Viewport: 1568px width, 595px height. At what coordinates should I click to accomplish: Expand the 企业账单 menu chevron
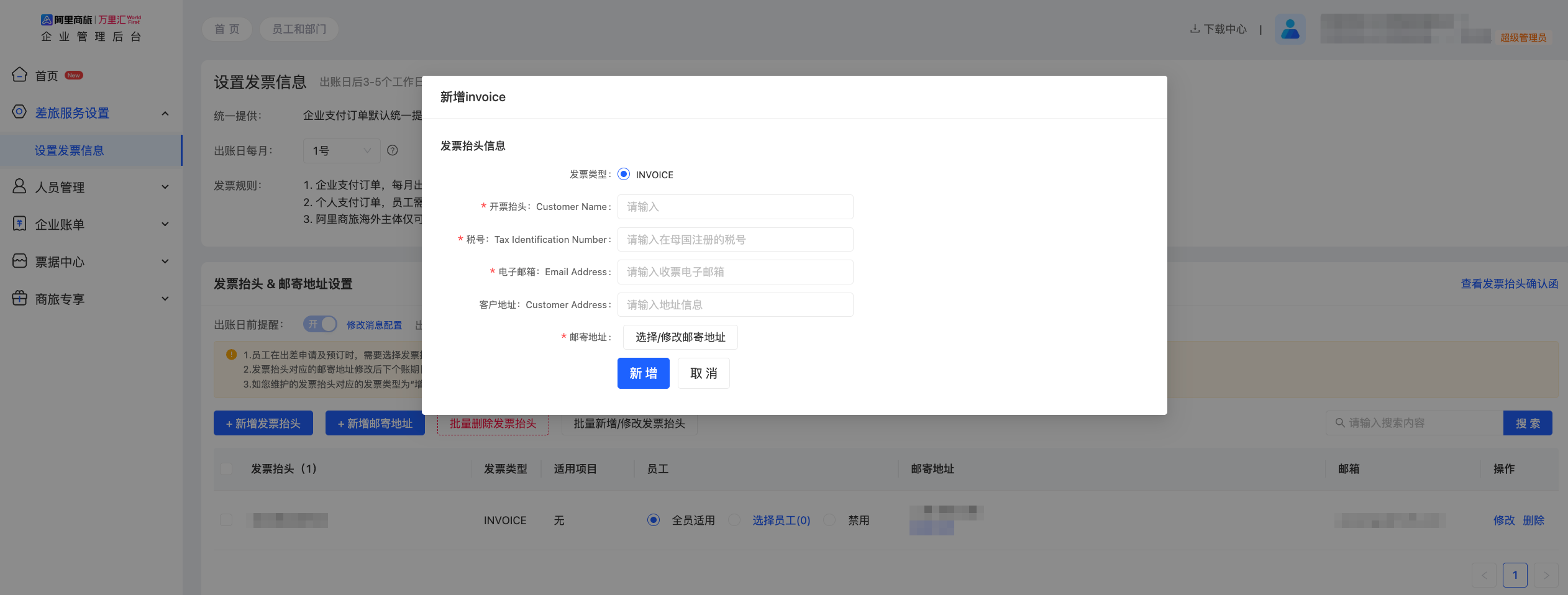165,224
